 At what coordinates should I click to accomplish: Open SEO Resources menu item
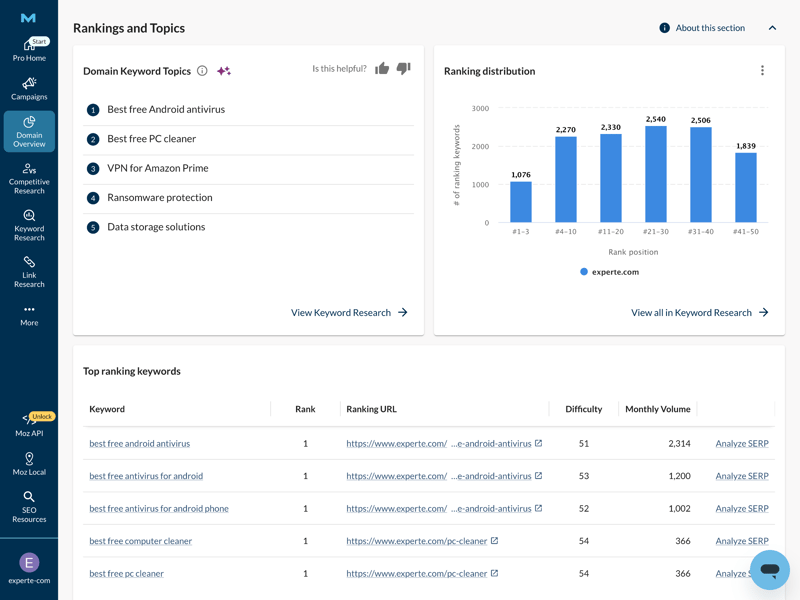29,507
